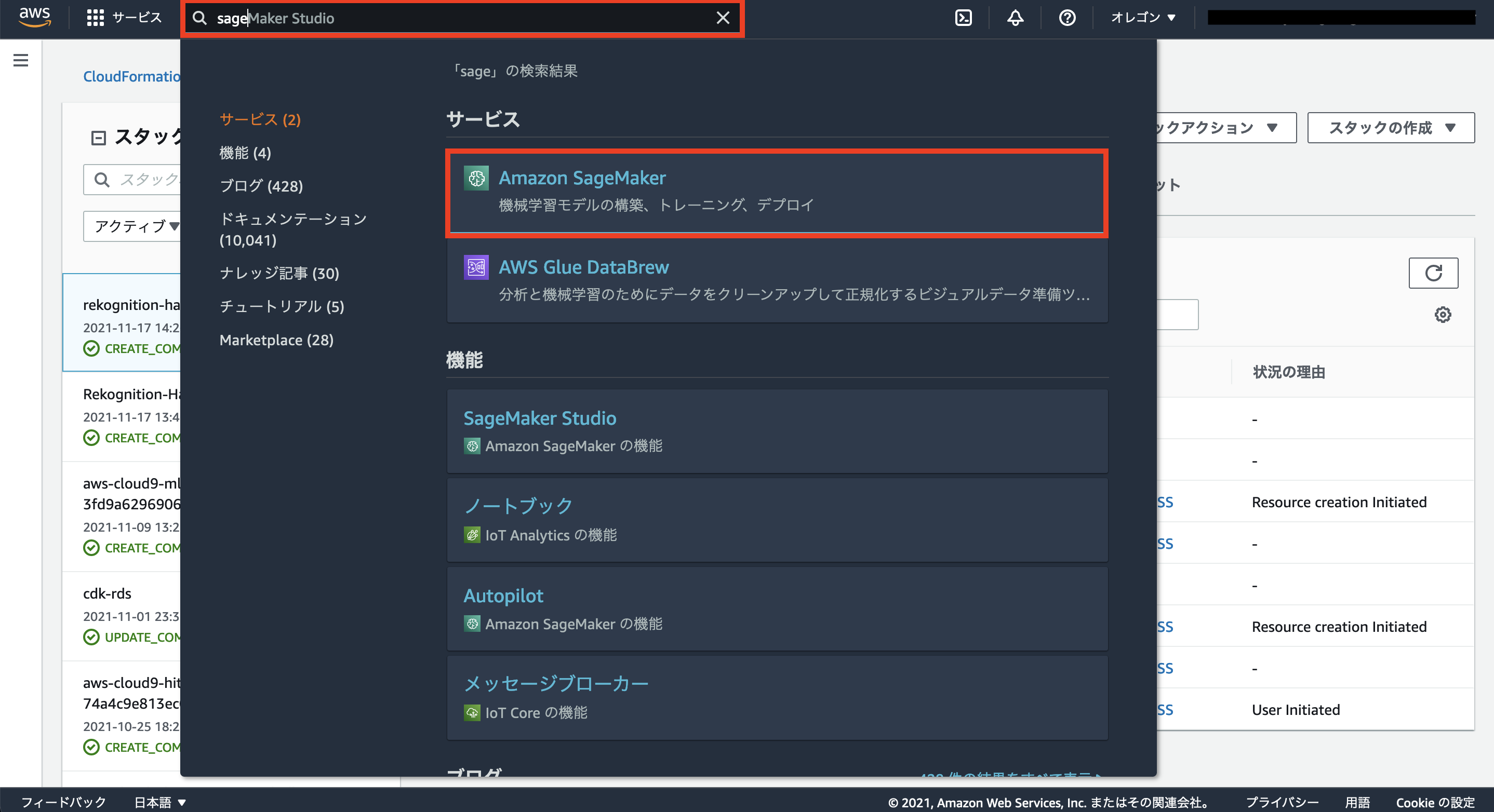Screen dimensions: 1494x812
Task: Open the アクティブ filter dropdown
Action: [132, 226]
